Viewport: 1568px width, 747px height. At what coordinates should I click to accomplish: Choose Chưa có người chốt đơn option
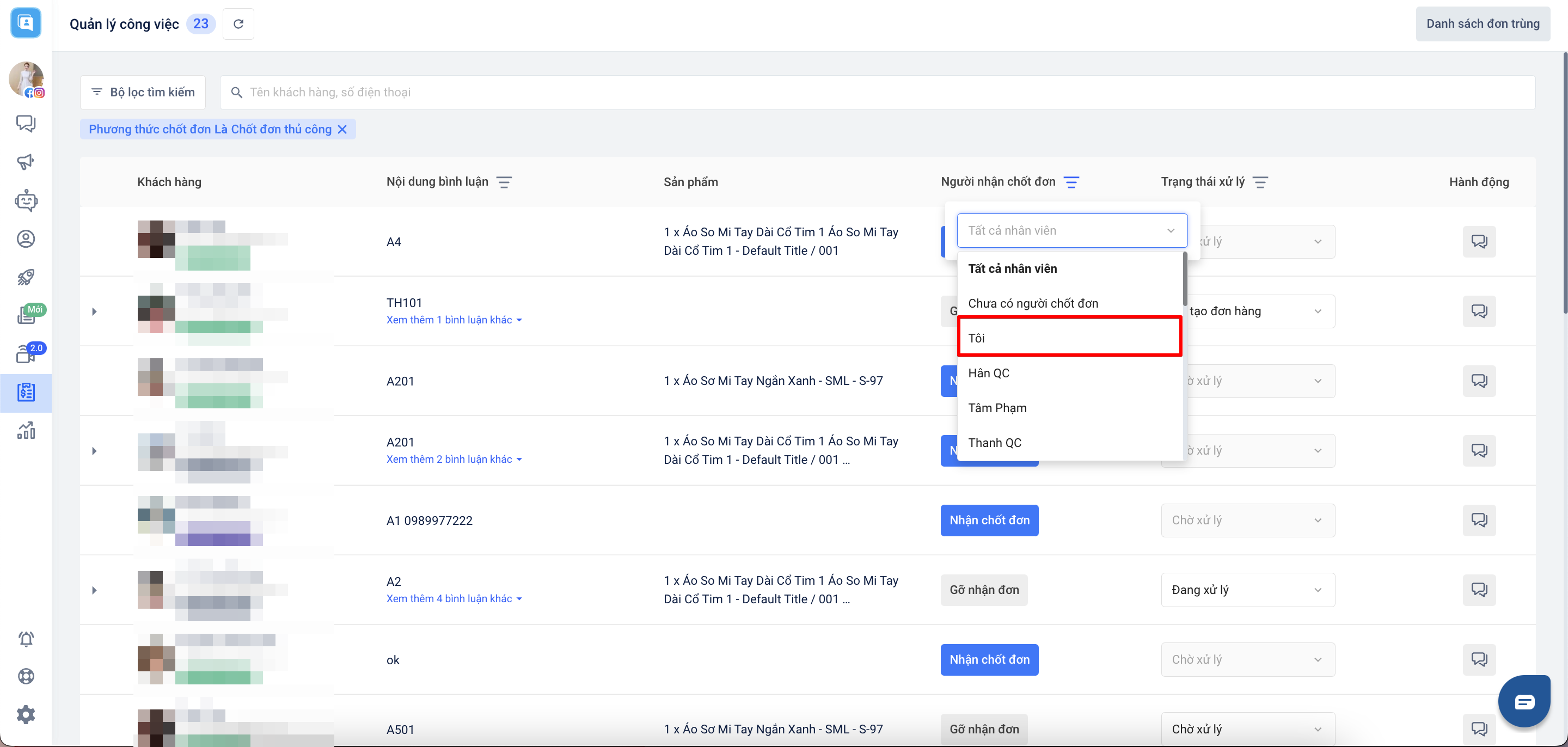1033,303
